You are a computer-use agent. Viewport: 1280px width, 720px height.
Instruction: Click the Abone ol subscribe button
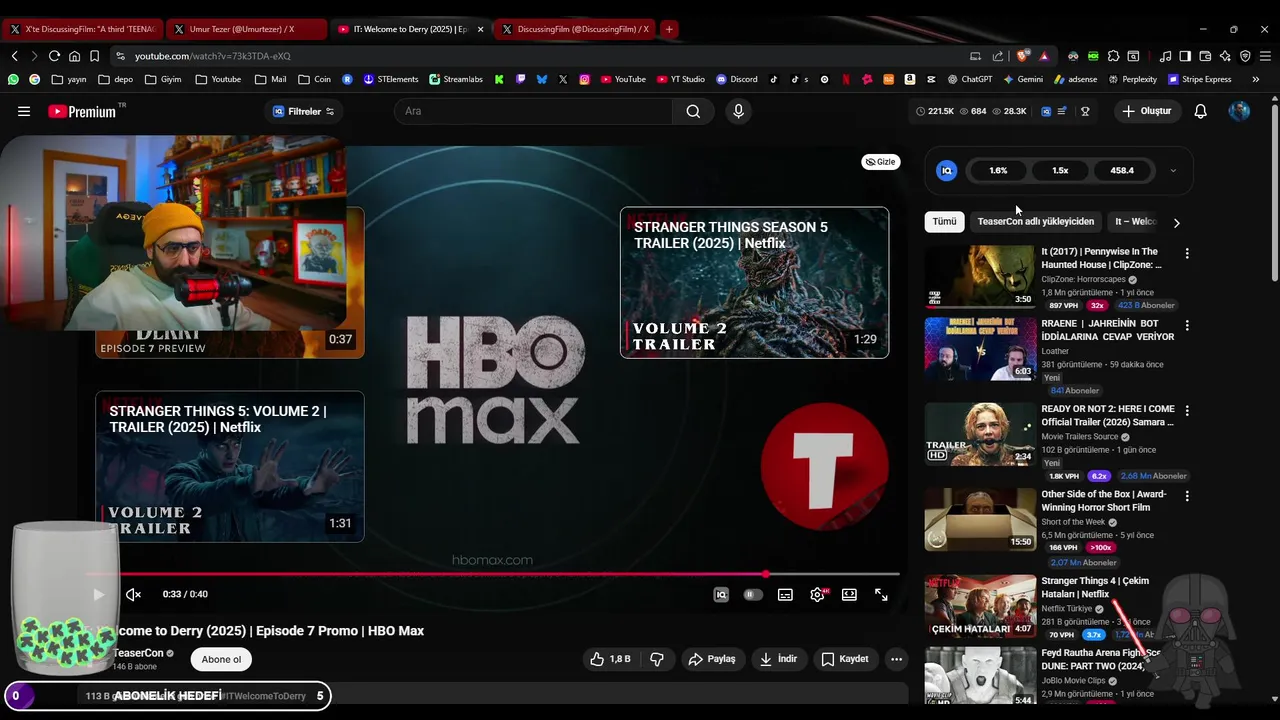click(x=221, y=660)
